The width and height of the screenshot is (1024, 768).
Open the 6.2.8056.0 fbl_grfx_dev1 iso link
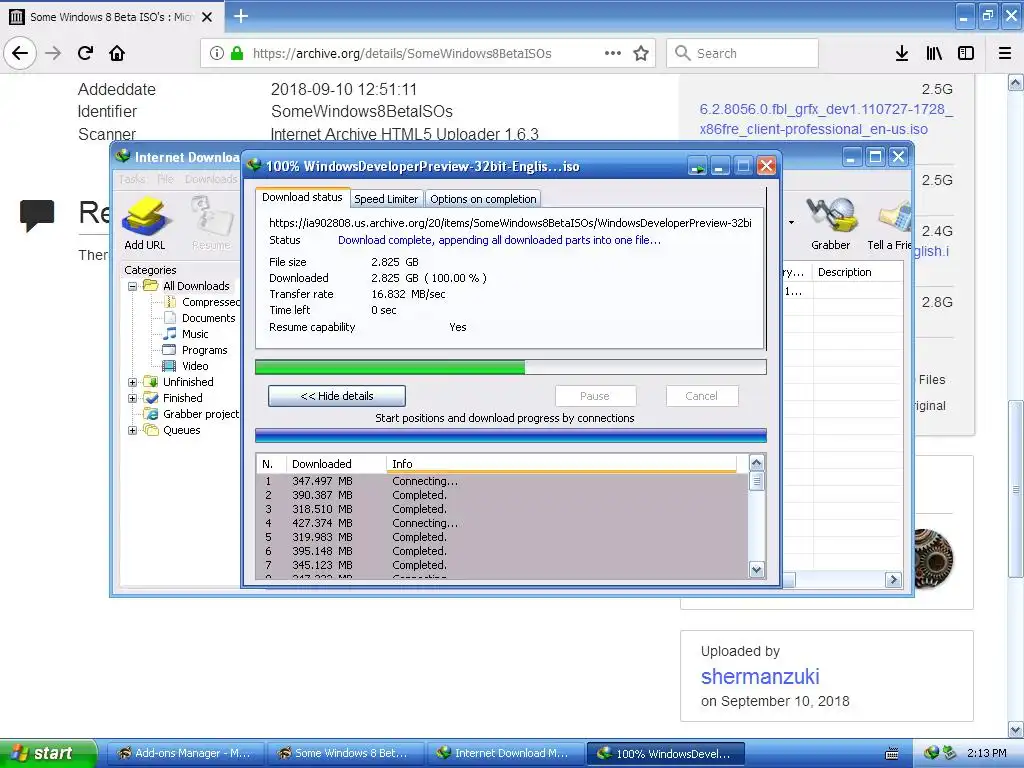click(826, 119)
